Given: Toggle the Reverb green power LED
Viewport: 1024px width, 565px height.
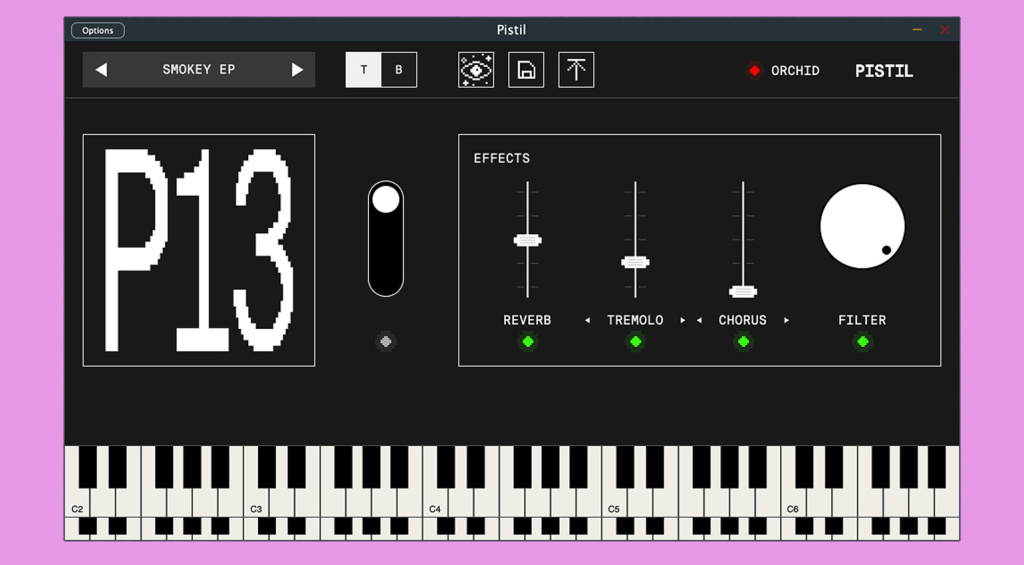Looking at the screenshot, I should pos(528,342).
